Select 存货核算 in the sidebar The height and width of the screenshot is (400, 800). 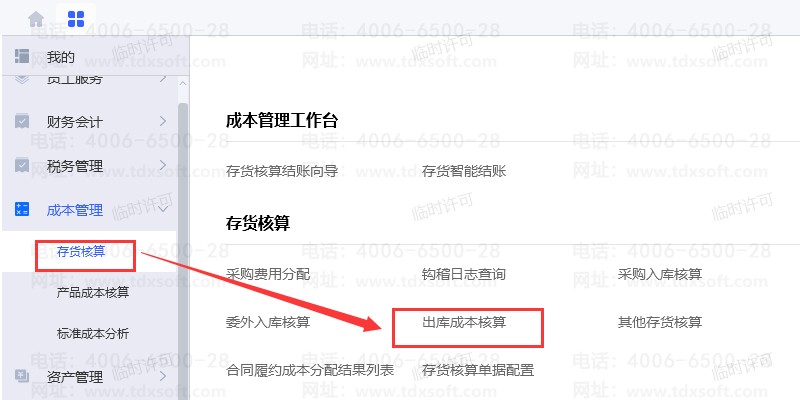(81, 252)
